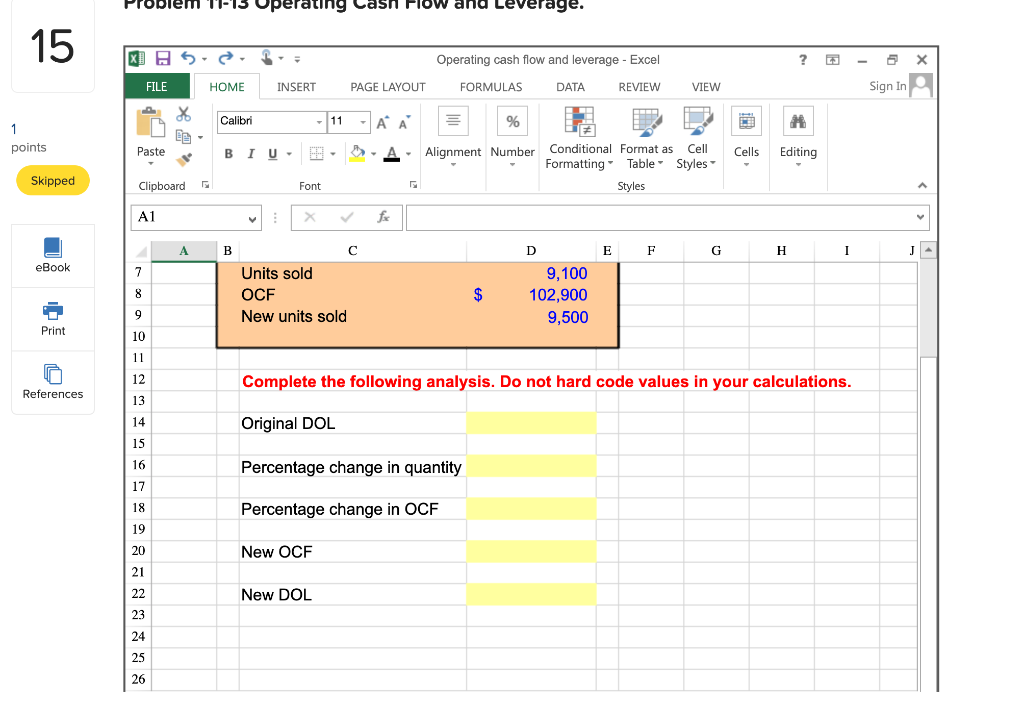Open the FILE menu
The width and height of the screenshot is (1024, 705).
[x=157, y=87]
